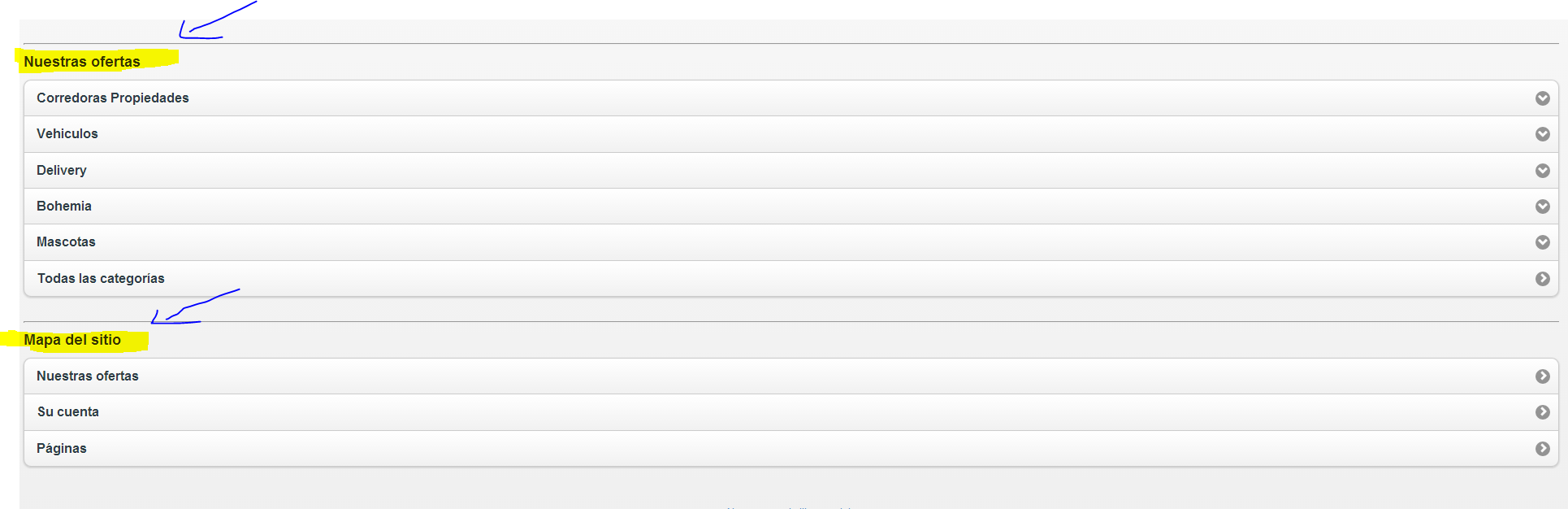Click the down-arrow icon beside Mascotas
Screen dimensions: 1568x509
1542,242
